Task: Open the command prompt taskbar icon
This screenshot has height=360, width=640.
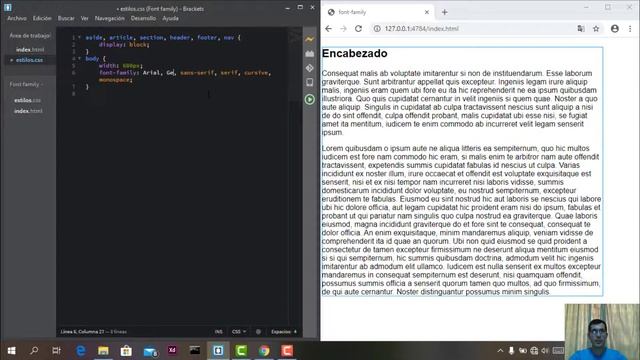Action: point(195,350)
